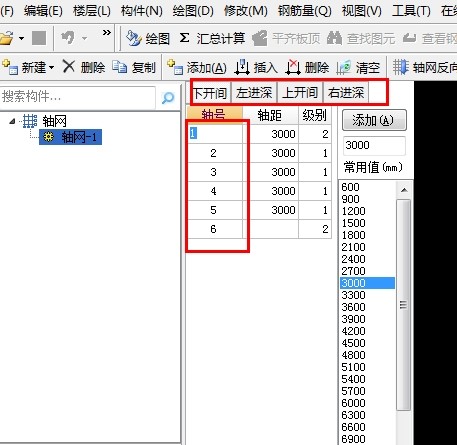This screenshot has height=445, width=457.
Task: Open the 钢筋量(Q) menu
Action: click(305, 11)
